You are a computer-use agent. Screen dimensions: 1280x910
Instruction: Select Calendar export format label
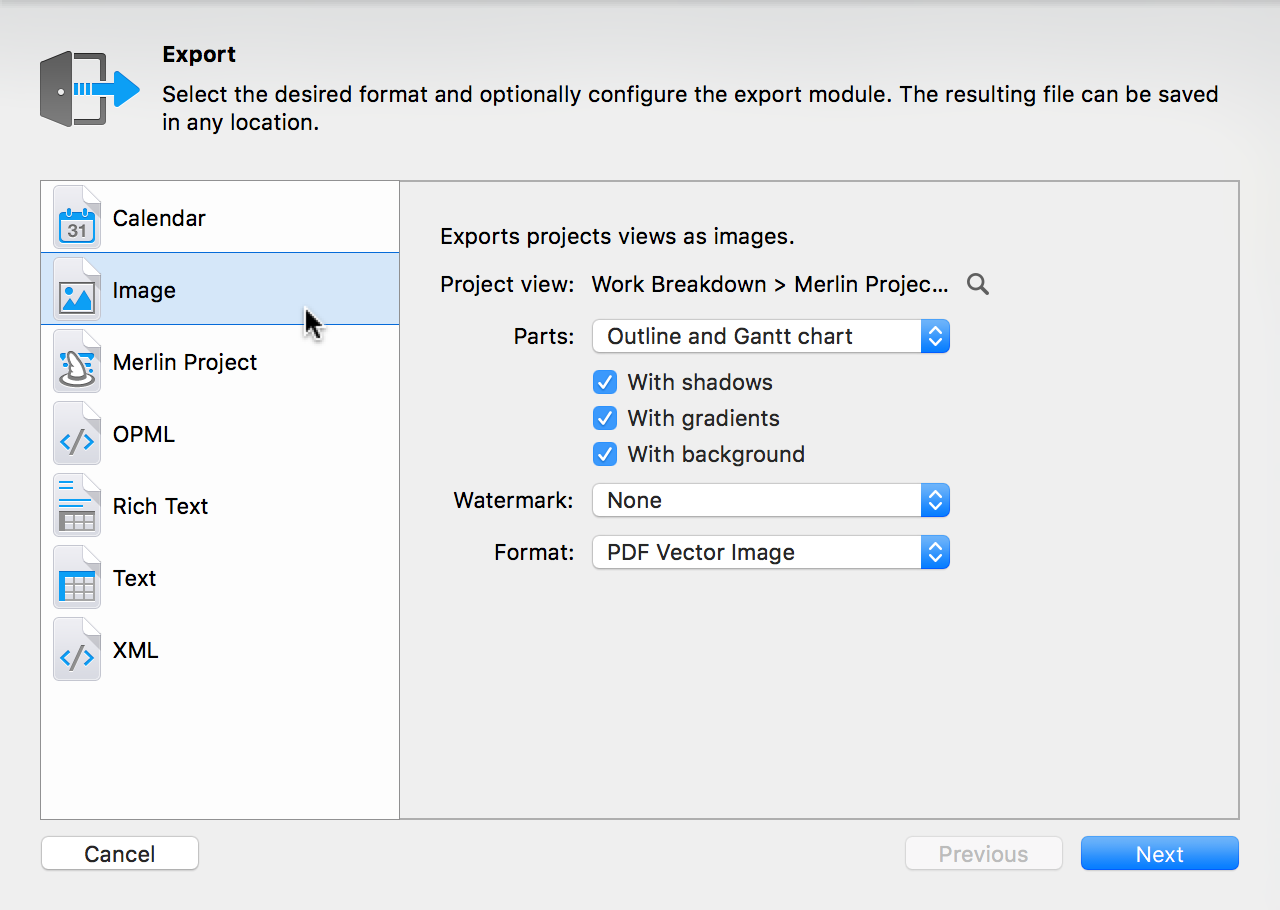159,218
